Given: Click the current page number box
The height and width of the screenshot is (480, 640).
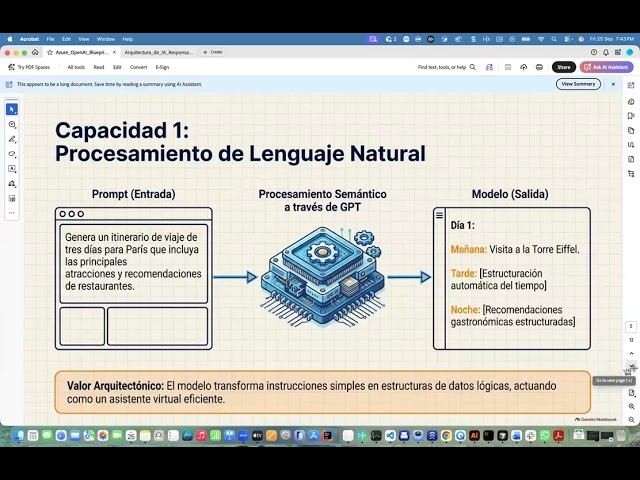Looking at the screenshot, I should pos(631,326).
